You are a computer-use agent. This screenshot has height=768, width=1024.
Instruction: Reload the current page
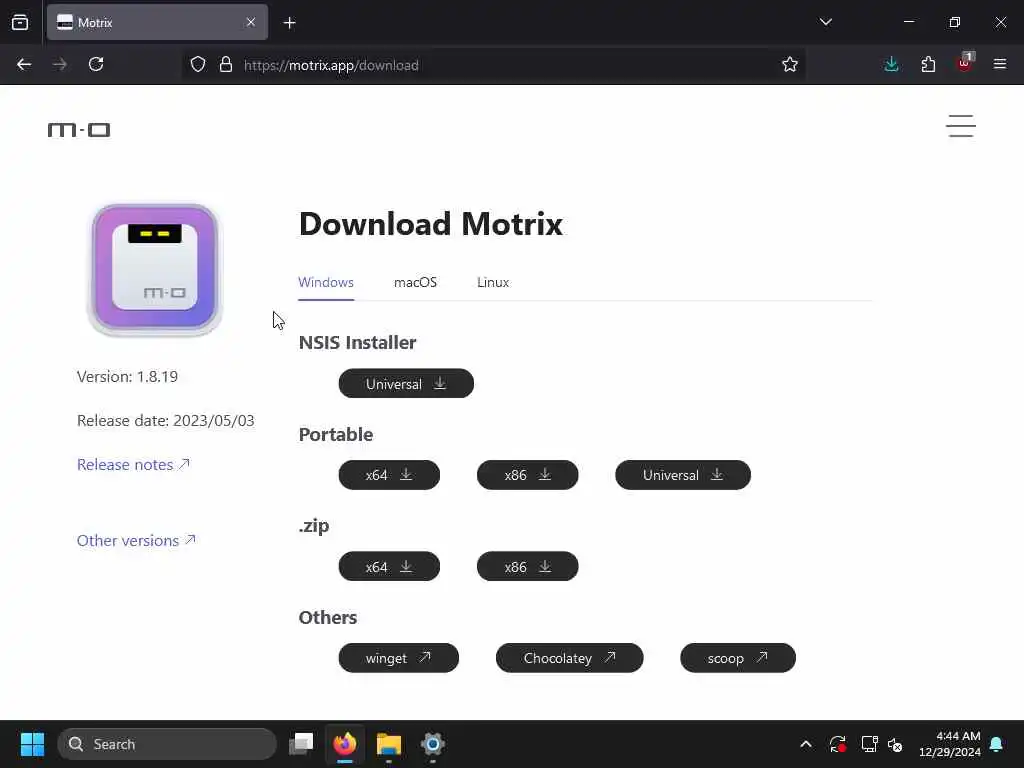coord(96,64)
